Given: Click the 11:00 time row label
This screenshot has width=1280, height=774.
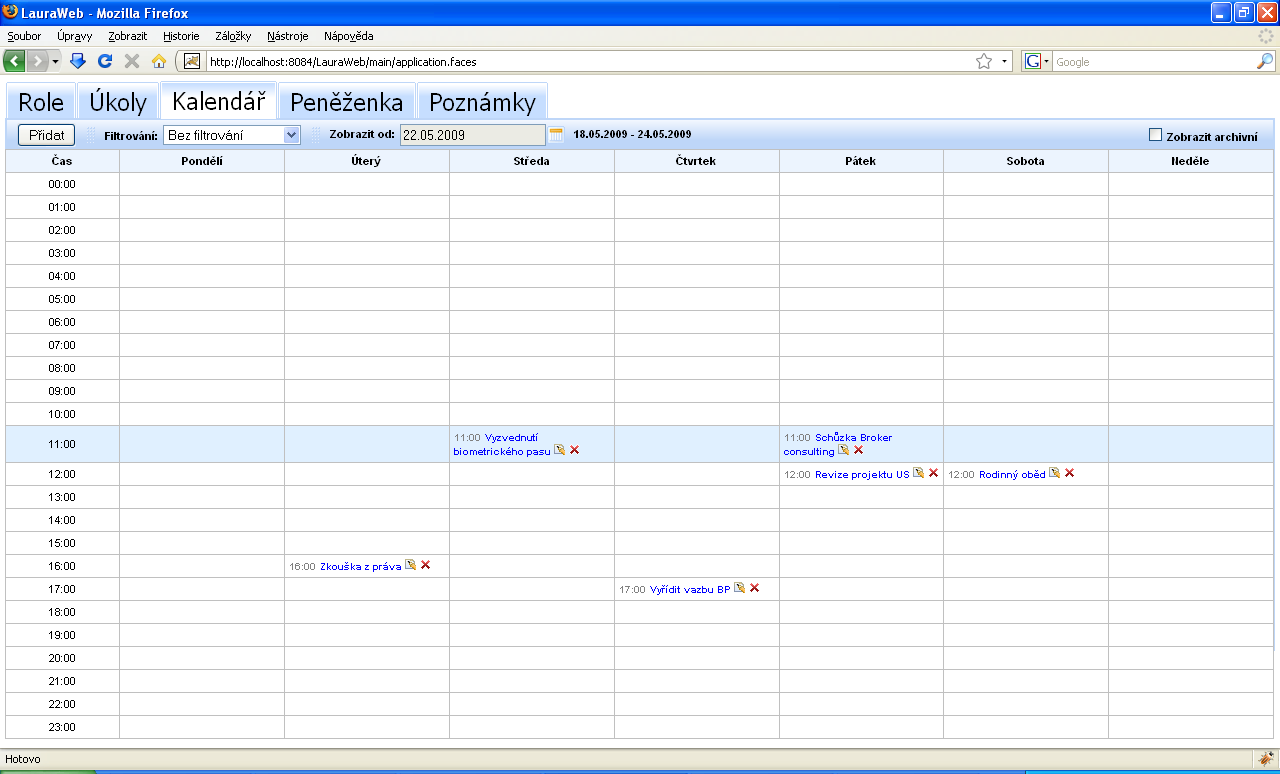Looking at the screenshot, I should 62,444.
